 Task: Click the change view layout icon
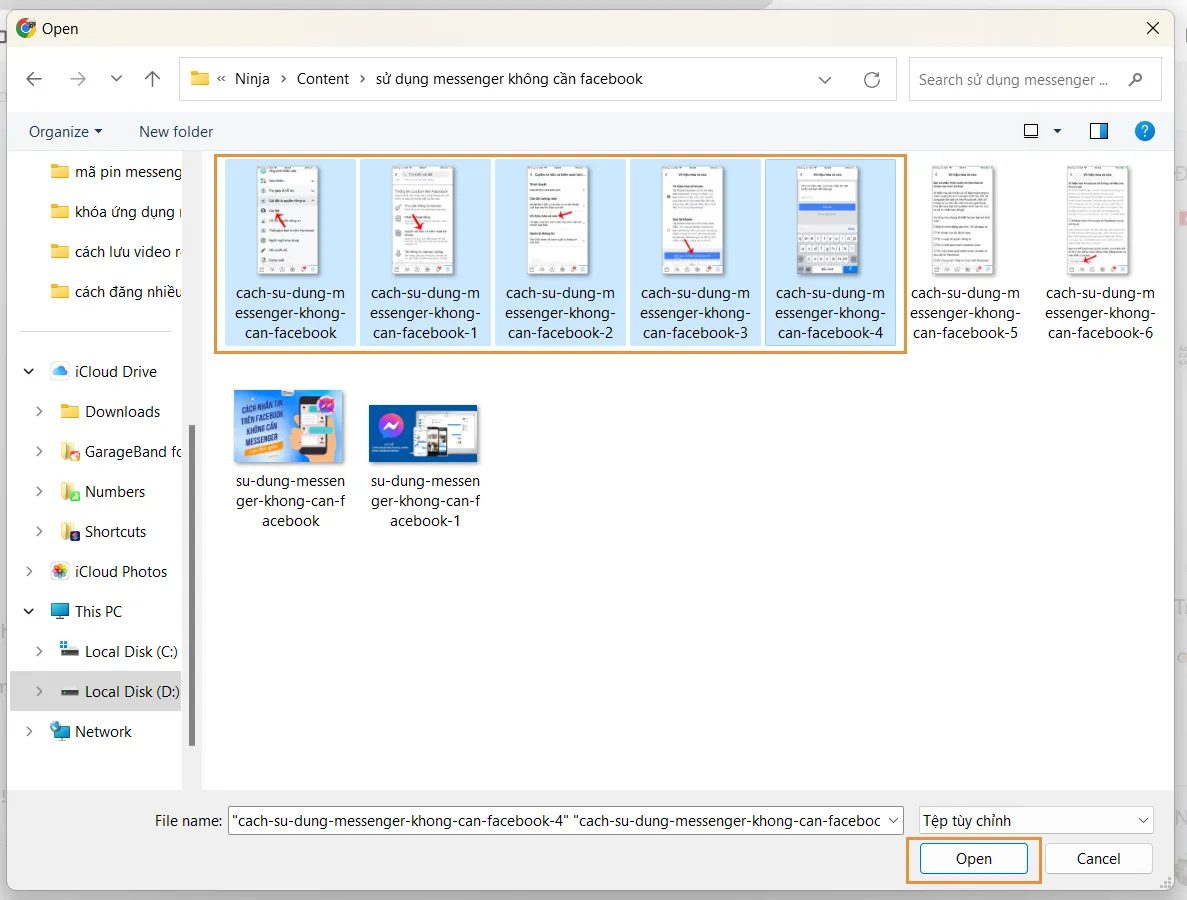click(x=1031, y=131)
